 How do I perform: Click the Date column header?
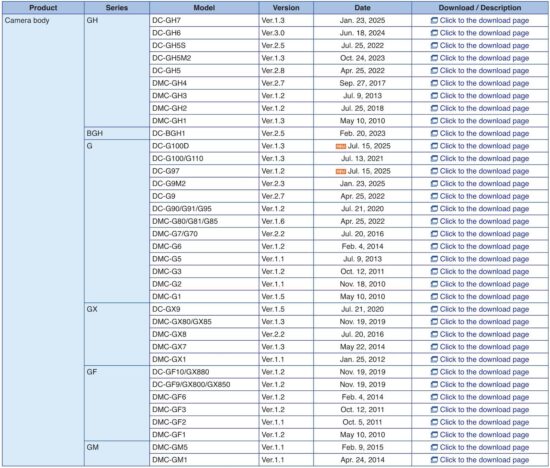[x=362, y=8]
